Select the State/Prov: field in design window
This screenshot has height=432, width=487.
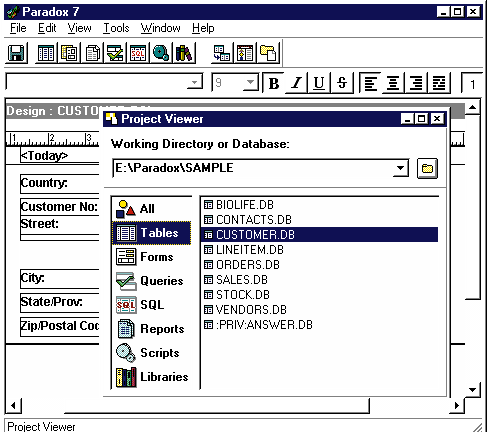point(60,303)
